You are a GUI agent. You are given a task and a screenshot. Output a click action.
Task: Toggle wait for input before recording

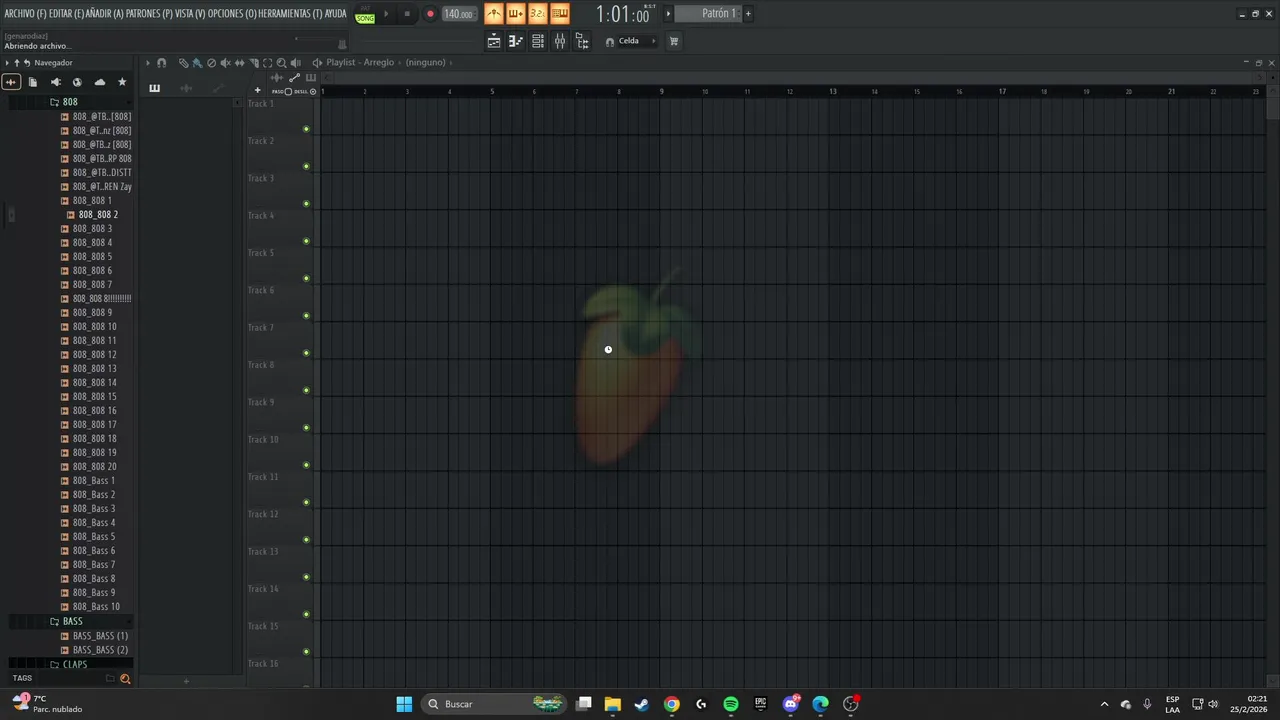tap(516, 13)
